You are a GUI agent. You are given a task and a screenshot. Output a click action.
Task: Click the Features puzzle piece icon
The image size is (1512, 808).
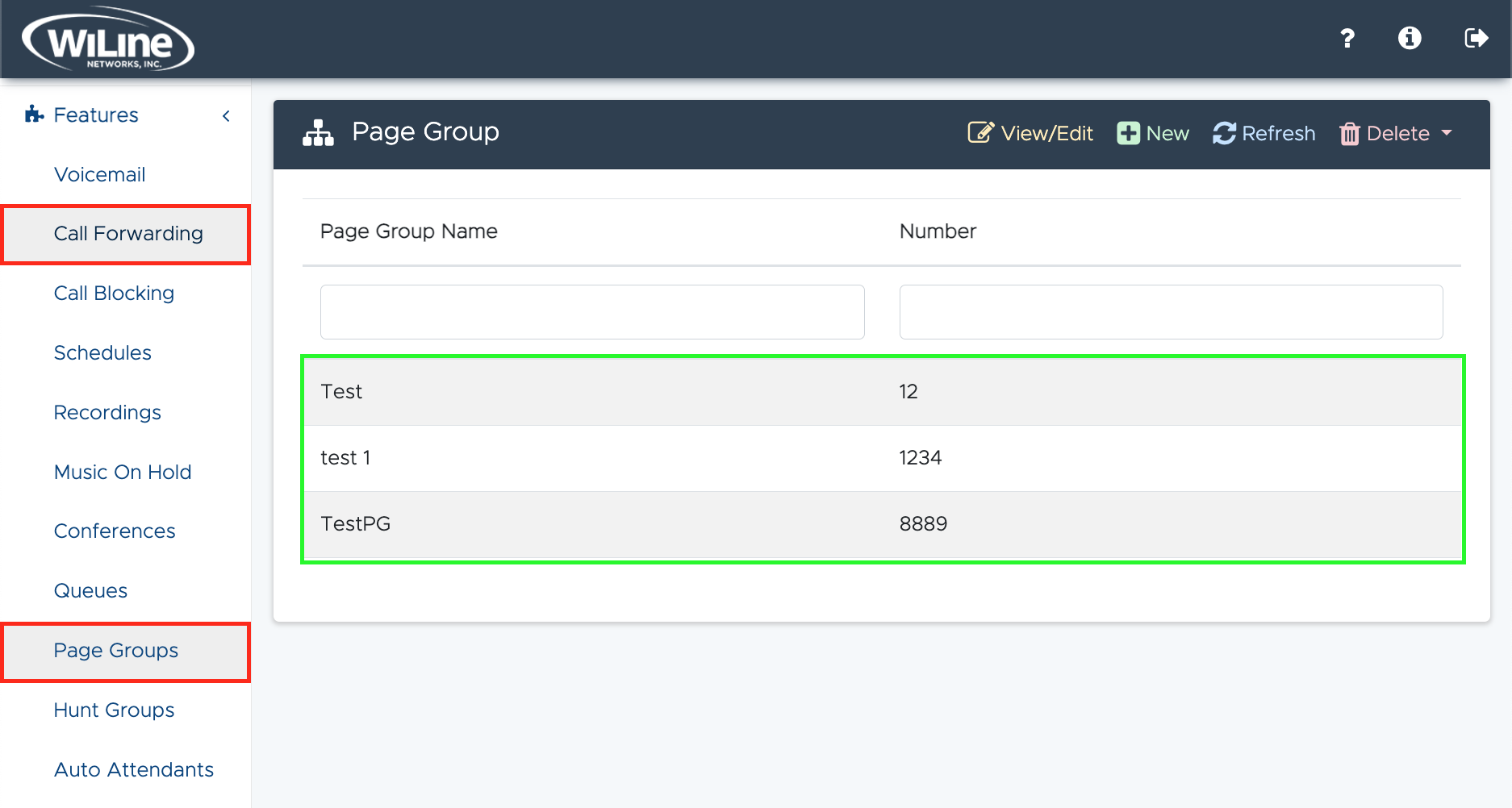coord(34,115)
